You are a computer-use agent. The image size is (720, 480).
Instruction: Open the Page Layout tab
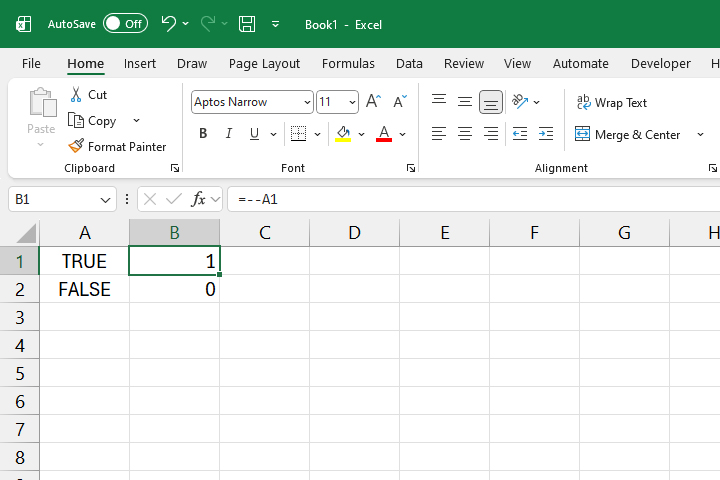(264, 63)
